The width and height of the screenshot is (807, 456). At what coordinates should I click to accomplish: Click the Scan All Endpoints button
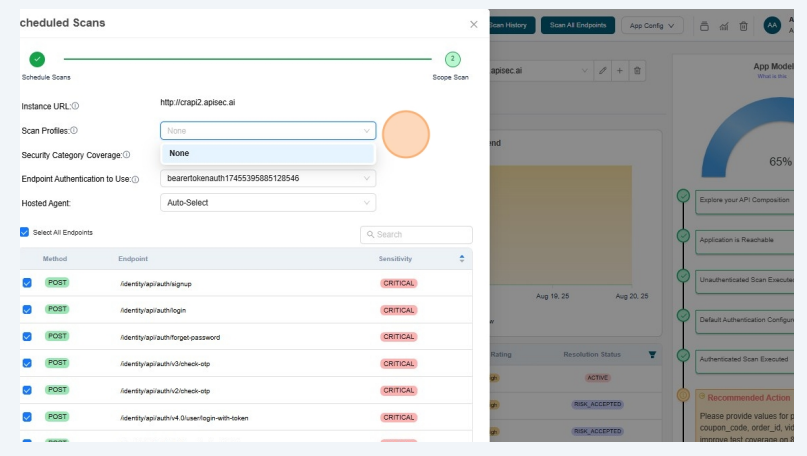577,26
